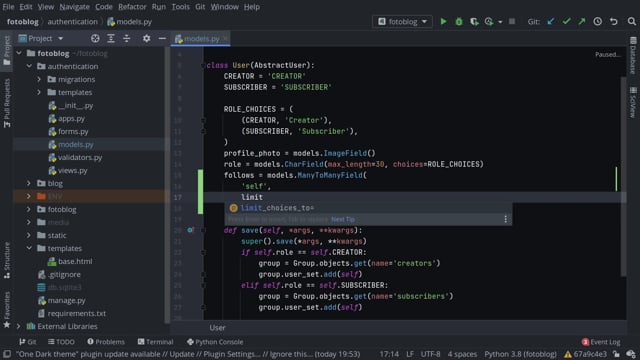
Task: Open completion popup options menu
Action: 505,219
